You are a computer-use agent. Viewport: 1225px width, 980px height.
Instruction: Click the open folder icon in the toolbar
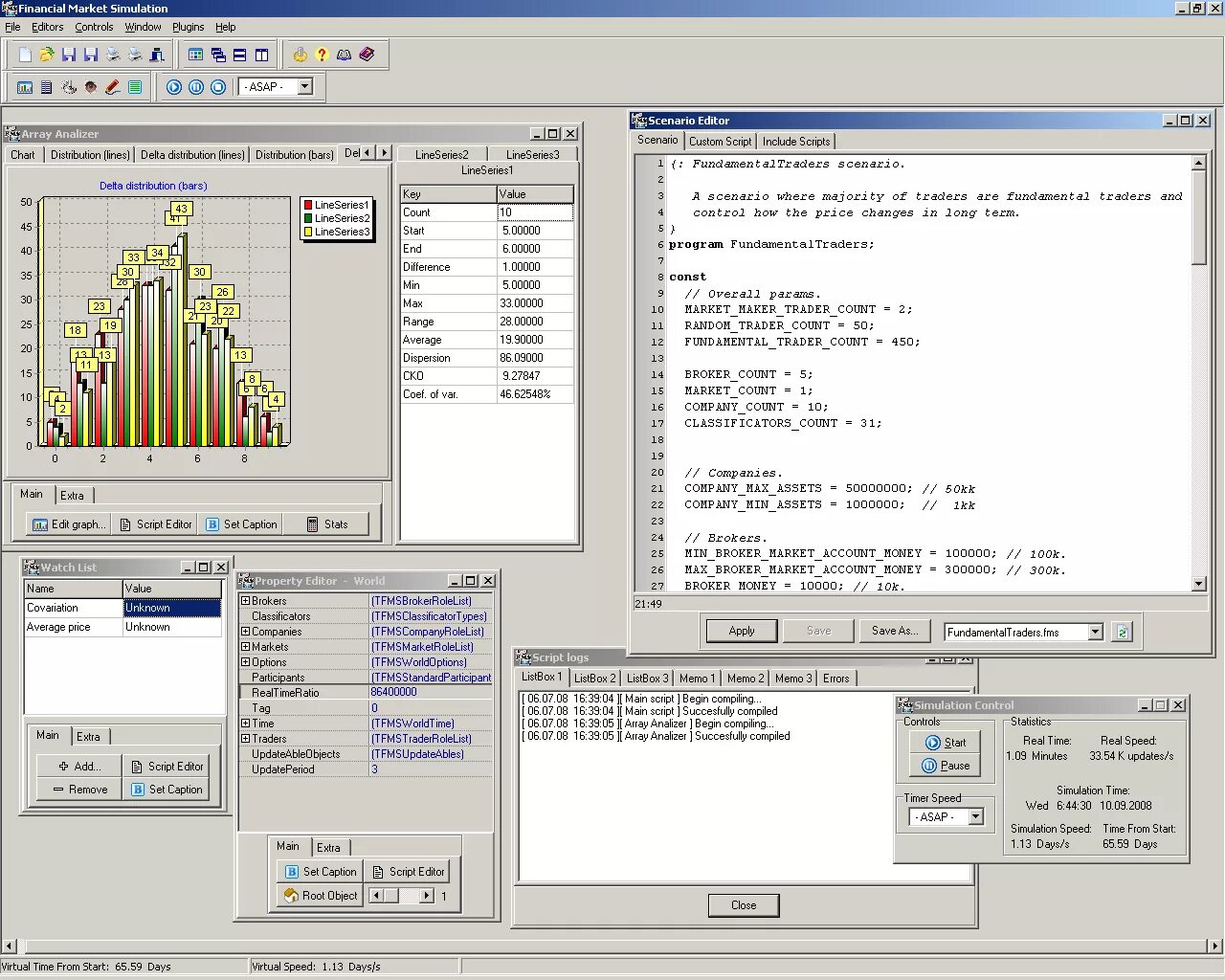click(x=47, y=55)
